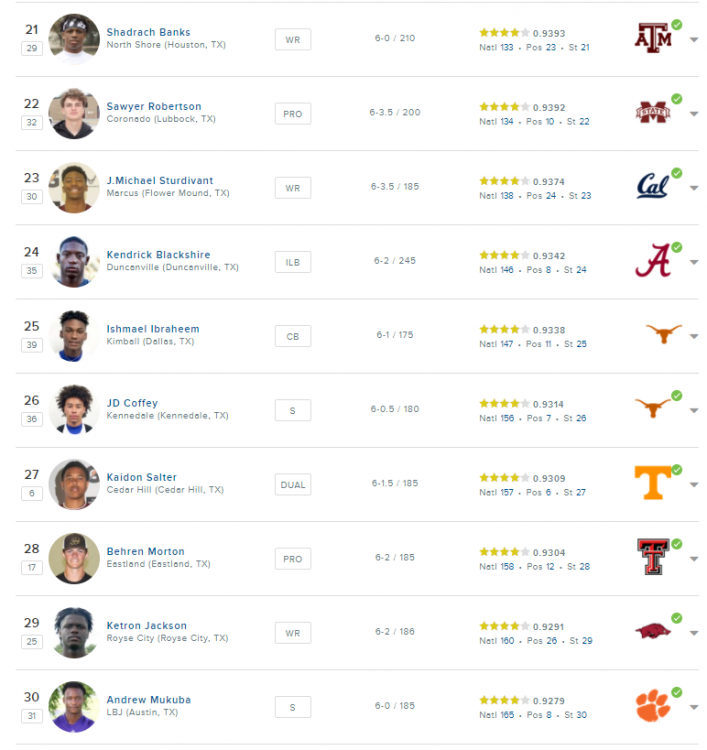
Task: Click Ishmael Ibraheem's profile photo
Action: (73, 336)
